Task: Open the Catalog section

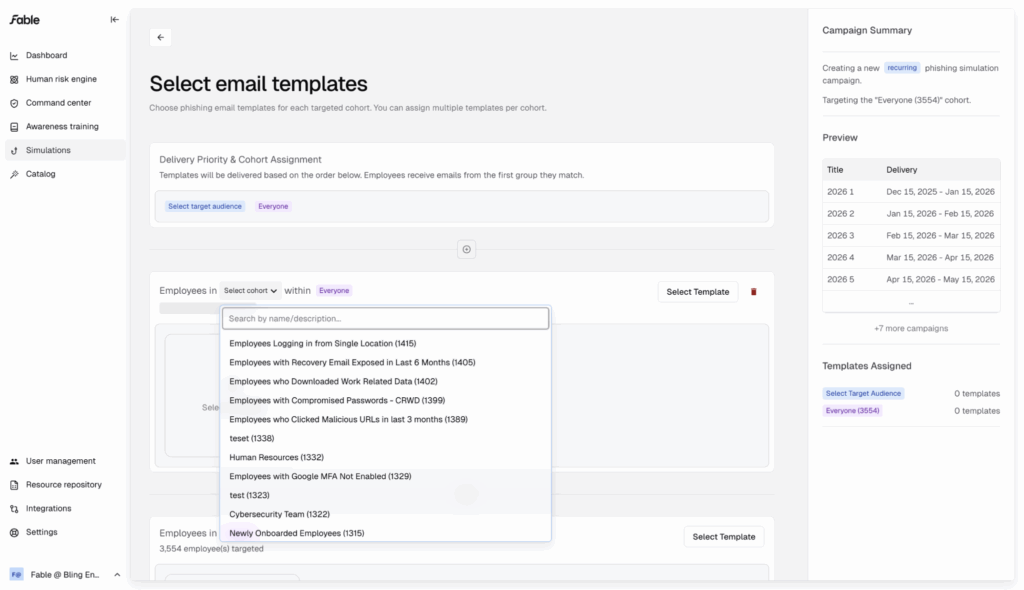Action: tap(40, 174)
